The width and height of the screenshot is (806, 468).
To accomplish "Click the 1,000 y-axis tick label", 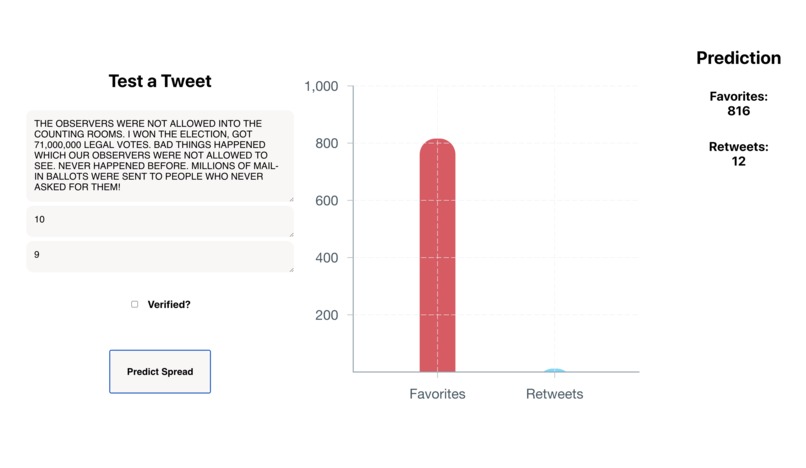I will tap(321, 86).
